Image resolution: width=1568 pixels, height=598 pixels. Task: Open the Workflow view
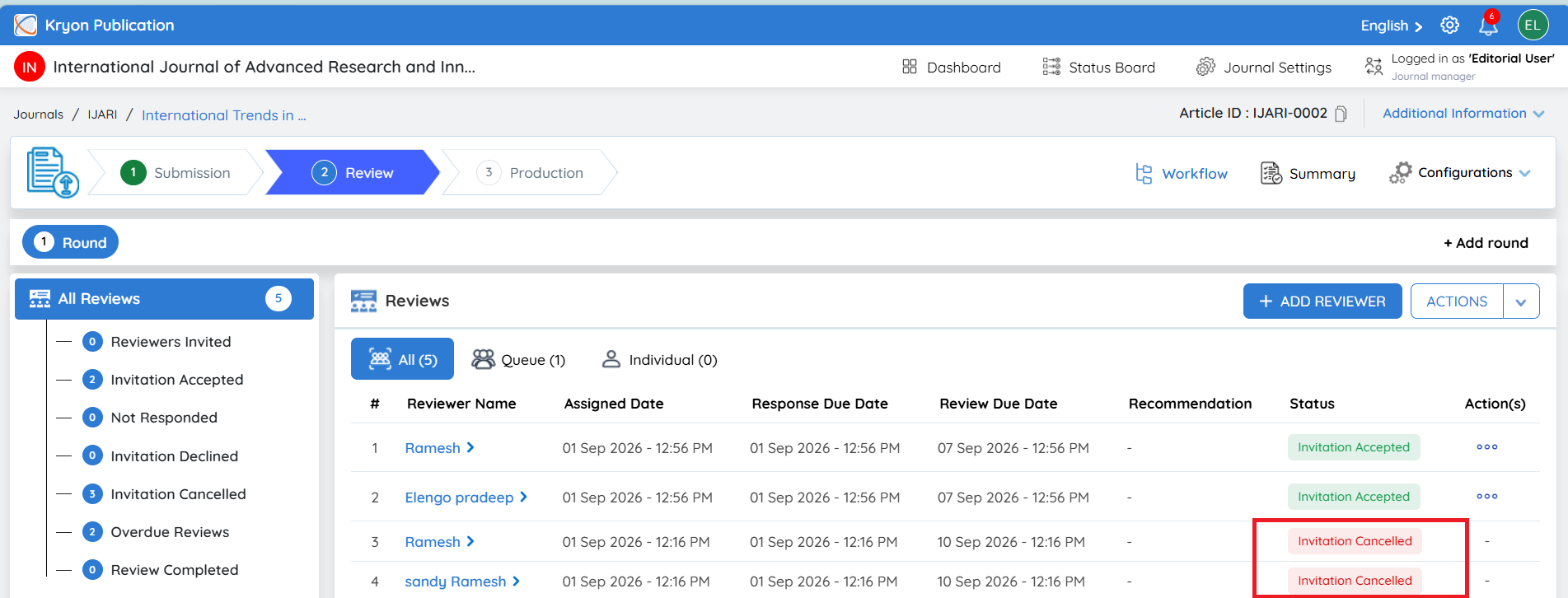click(1182, 174)
